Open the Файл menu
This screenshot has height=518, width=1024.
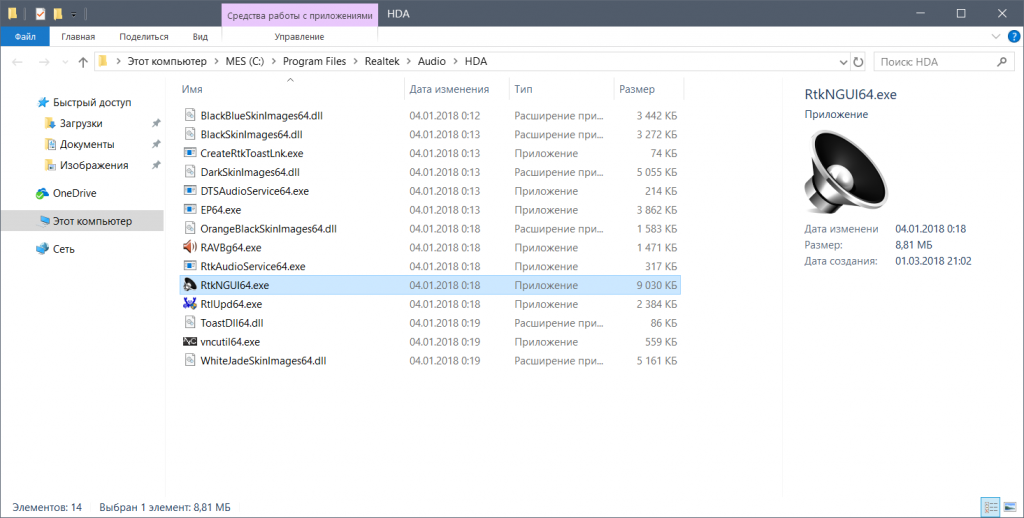tap(25, 37)
